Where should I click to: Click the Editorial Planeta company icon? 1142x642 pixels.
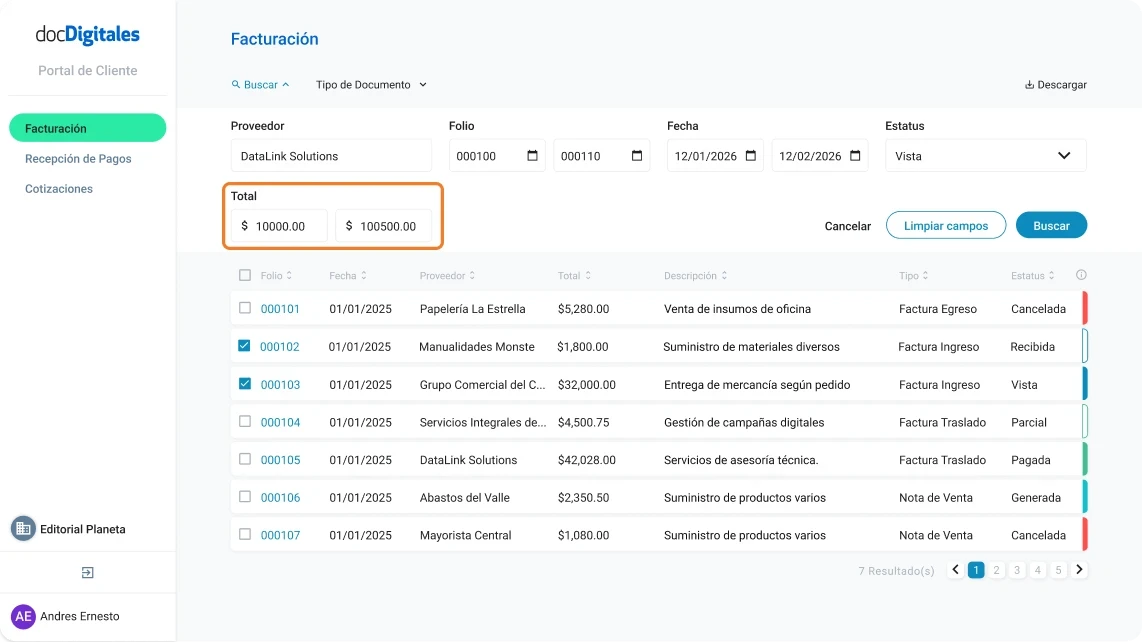tap(22, 528)
